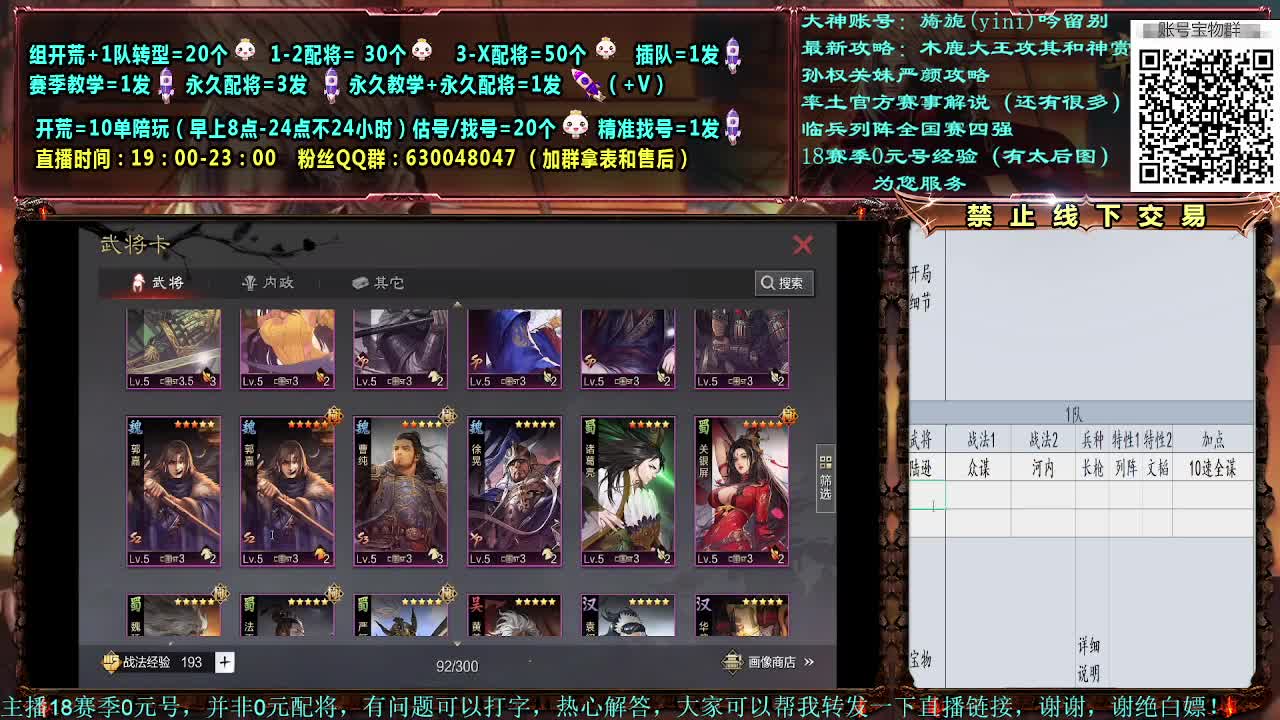Click the 画像商店 shop icon

(x=733, y=662)
